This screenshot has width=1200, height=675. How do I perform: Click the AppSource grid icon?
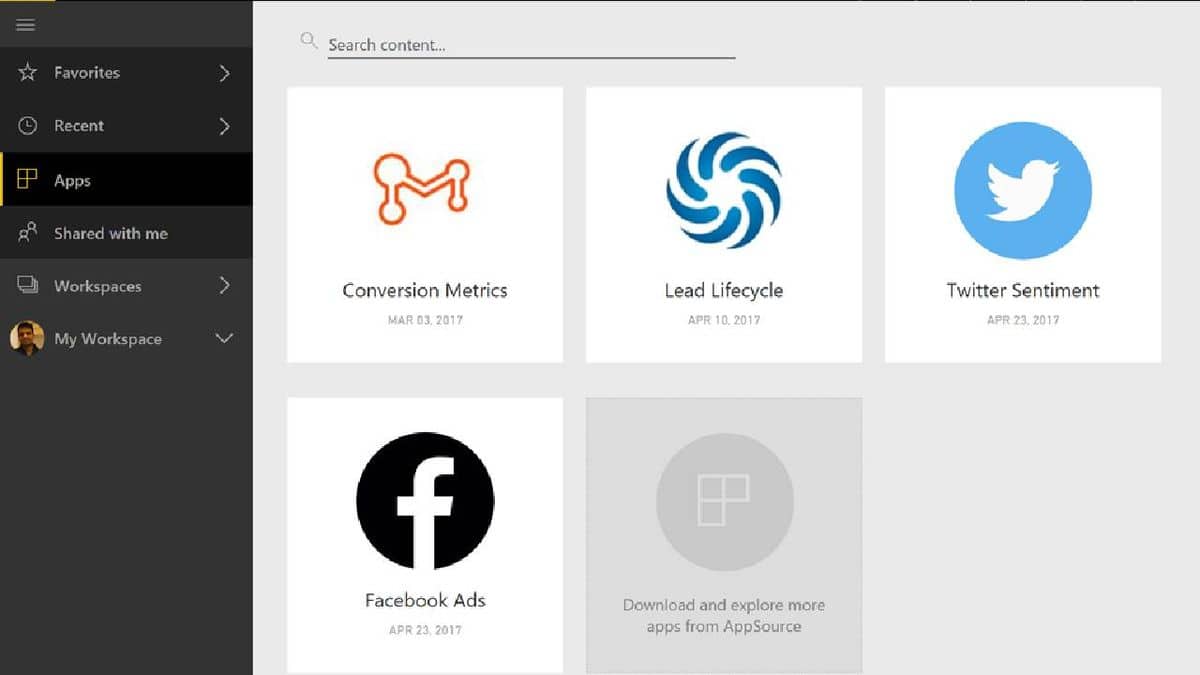coord(724,501)
